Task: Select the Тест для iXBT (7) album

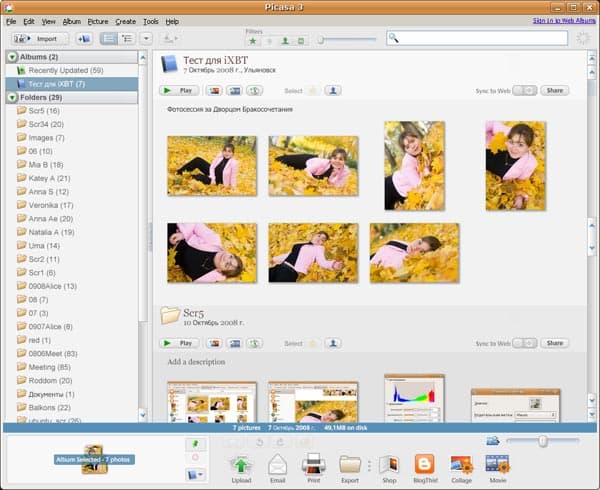Action: point(72,84)
